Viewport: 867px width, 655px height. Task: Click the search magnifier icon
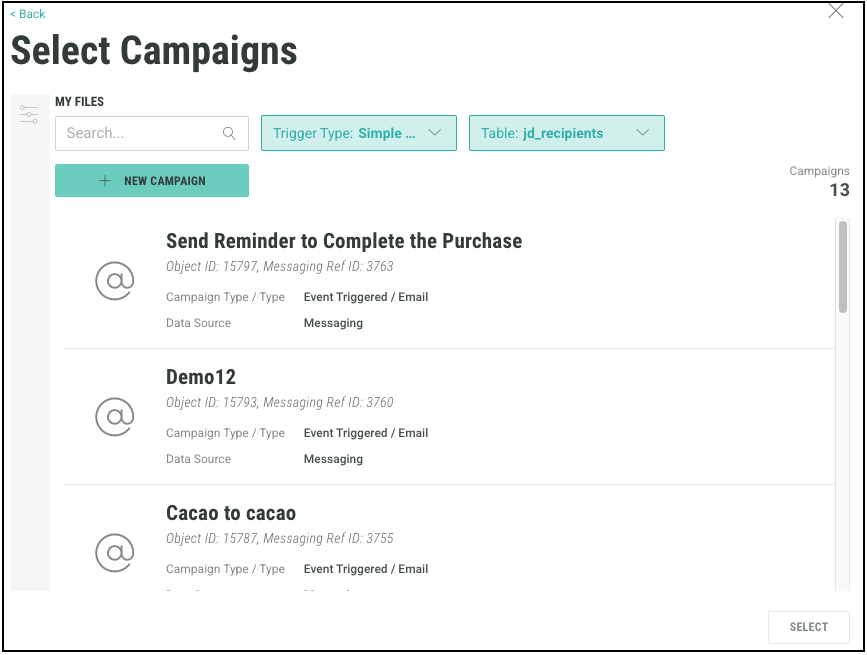(229, 133)
